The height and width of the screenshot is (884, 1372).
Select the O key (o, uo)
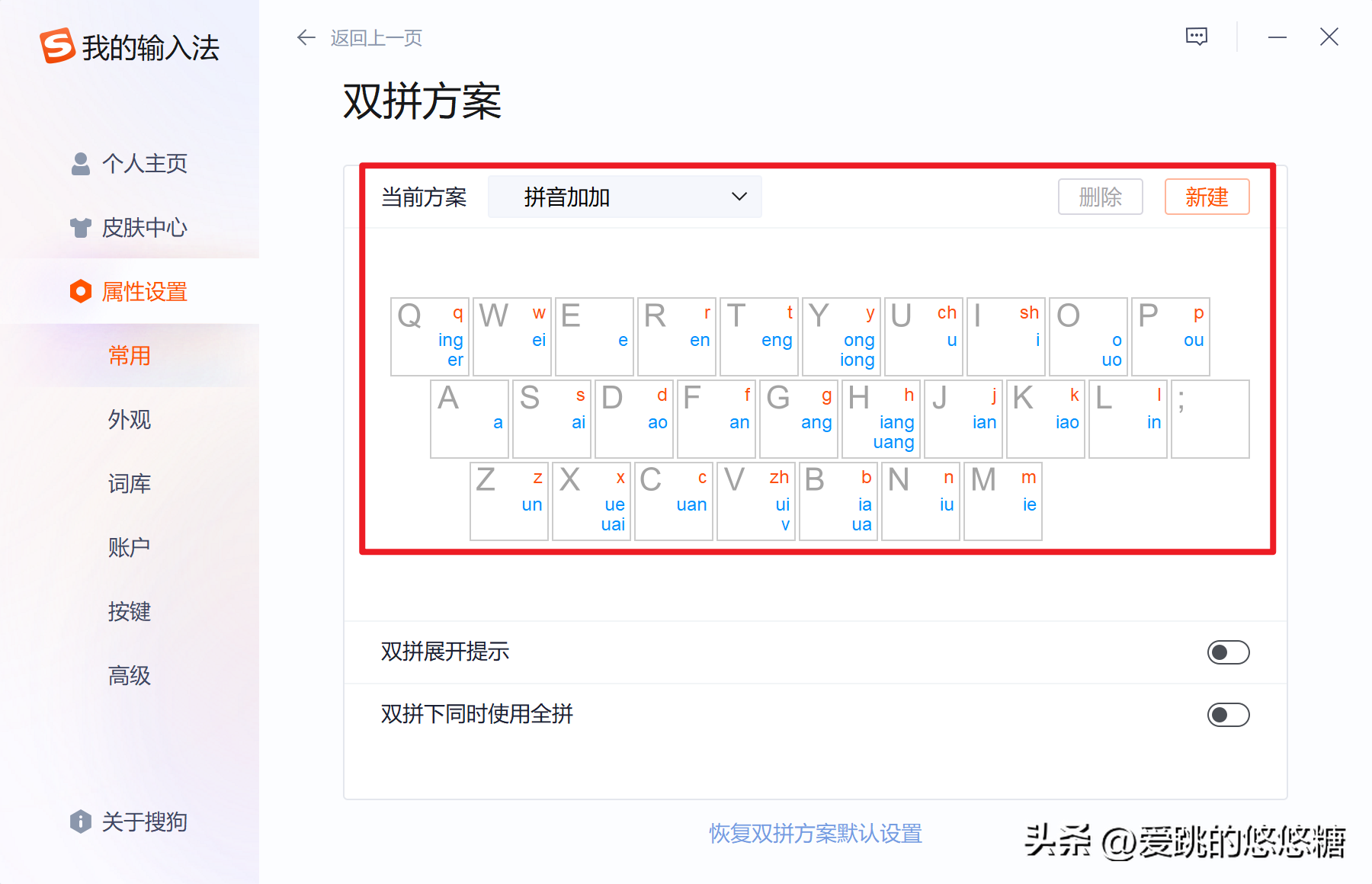[1088, 337]
